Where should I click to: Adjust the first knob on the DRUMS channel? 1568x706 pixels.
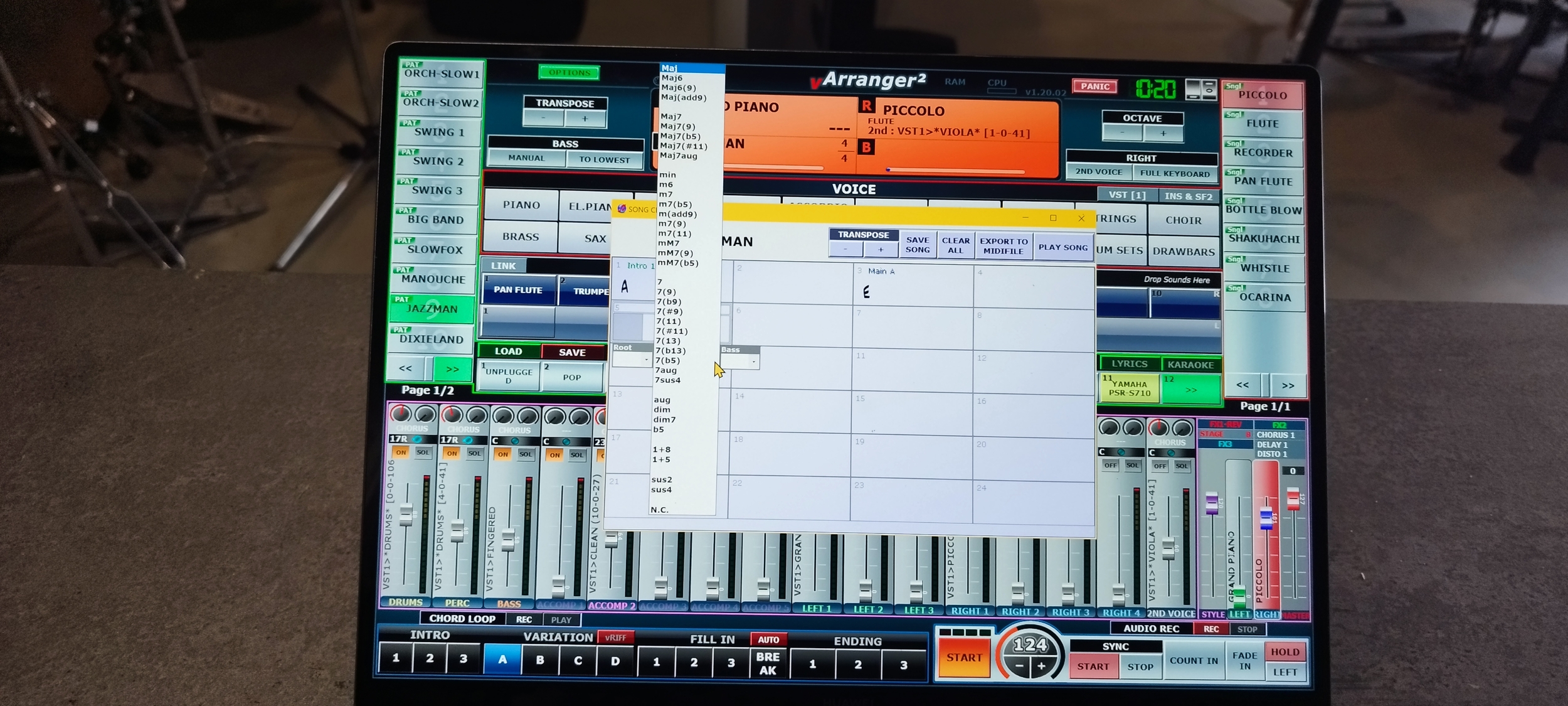click(401, 413)
